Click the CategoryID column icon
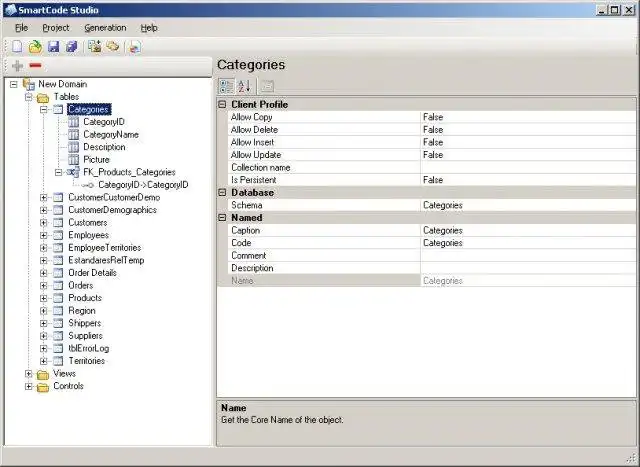640x467 pixels. pos(73,122)
